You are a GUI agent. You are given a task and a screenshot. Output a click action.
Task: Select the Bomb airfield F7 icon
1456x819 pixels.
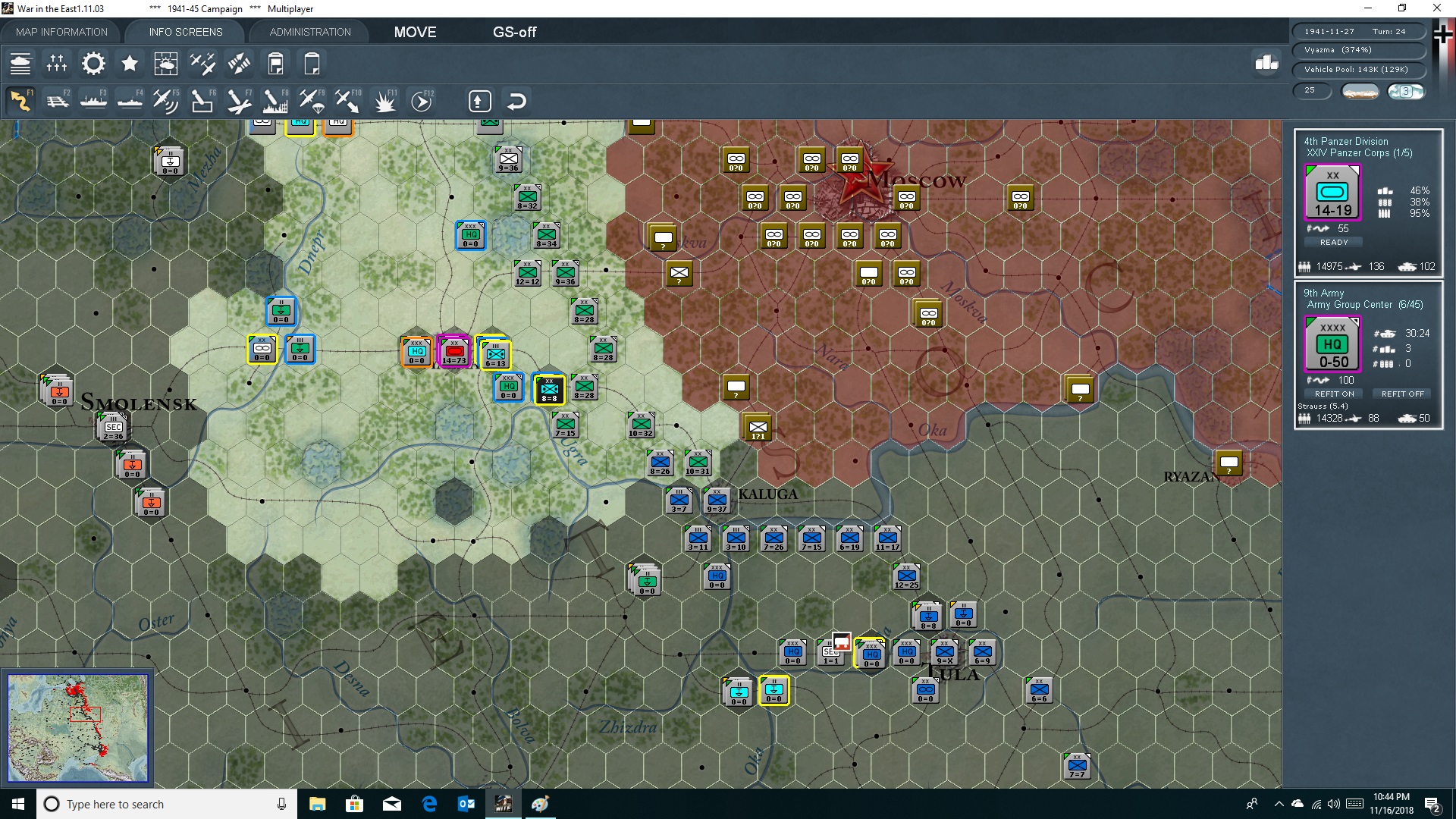239,101
